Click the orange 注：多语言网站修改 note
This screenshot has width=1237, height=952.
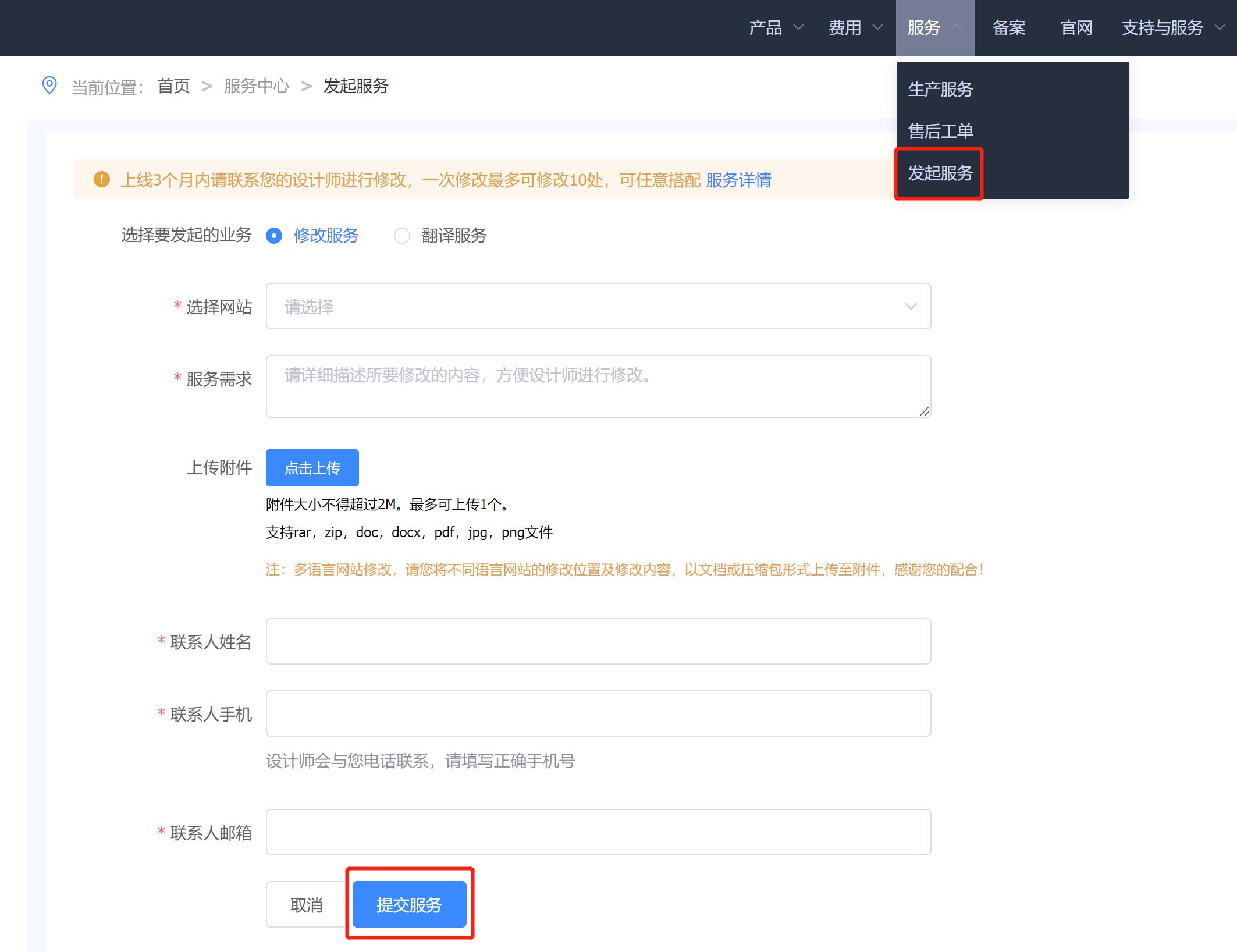(x=625, y=569)
